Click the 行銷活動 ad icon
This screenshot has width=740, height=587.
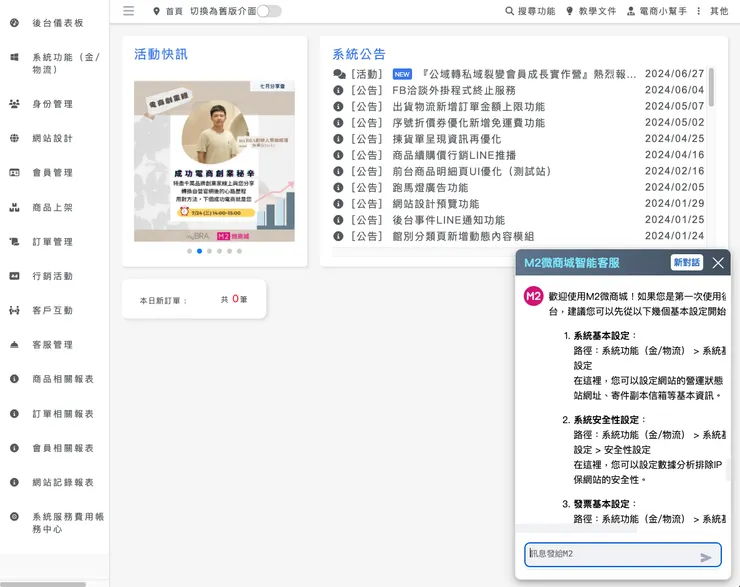[x=14, y=276]
